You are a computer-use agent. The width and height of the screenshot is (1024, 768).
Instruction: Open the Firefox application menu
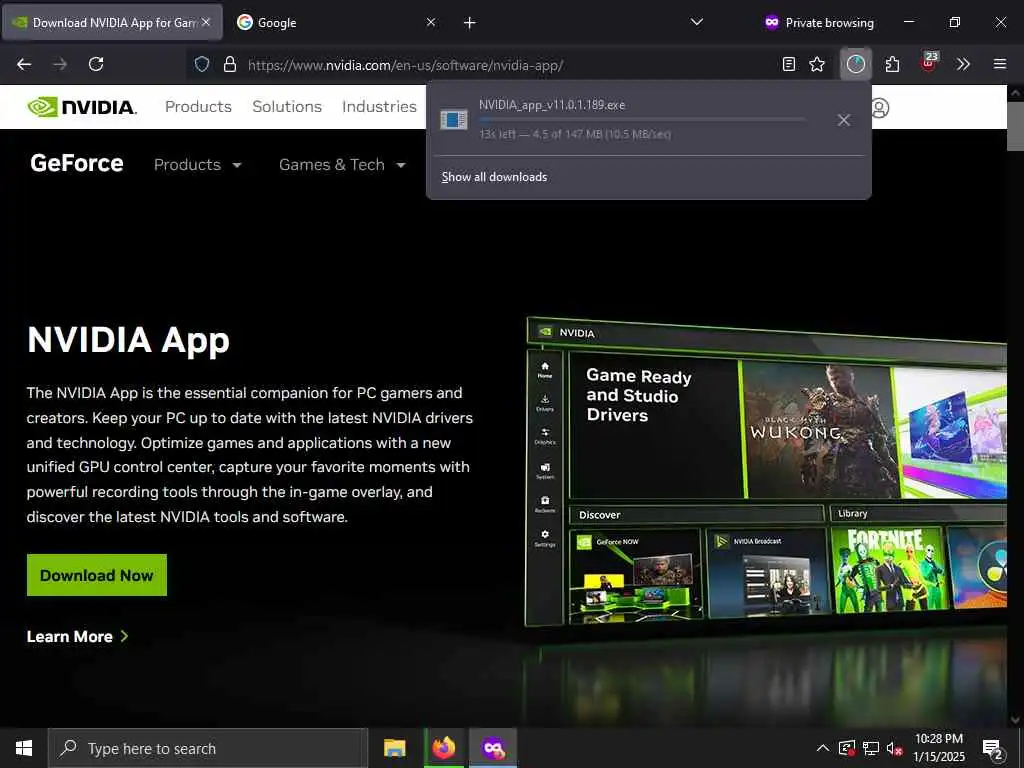[1000, 64]
